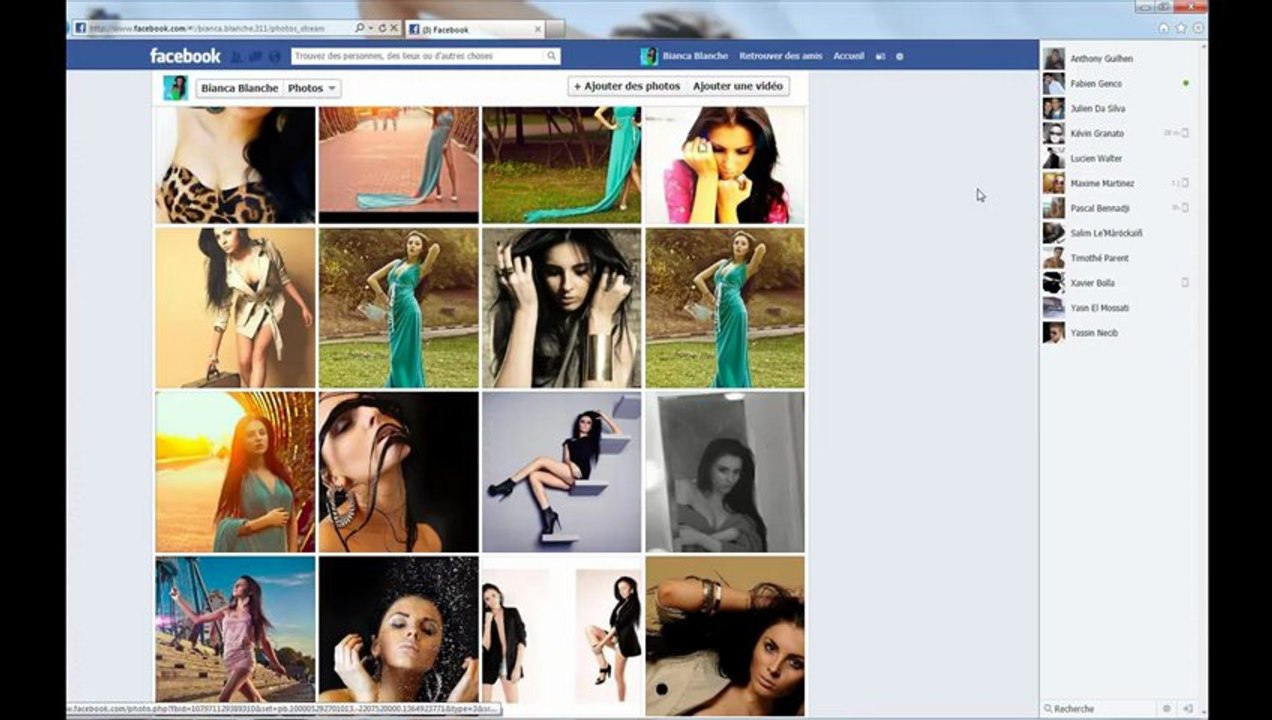Open teal dress on brick path photo
Screen dimensions: 1272x720
(x=398, y=165)
